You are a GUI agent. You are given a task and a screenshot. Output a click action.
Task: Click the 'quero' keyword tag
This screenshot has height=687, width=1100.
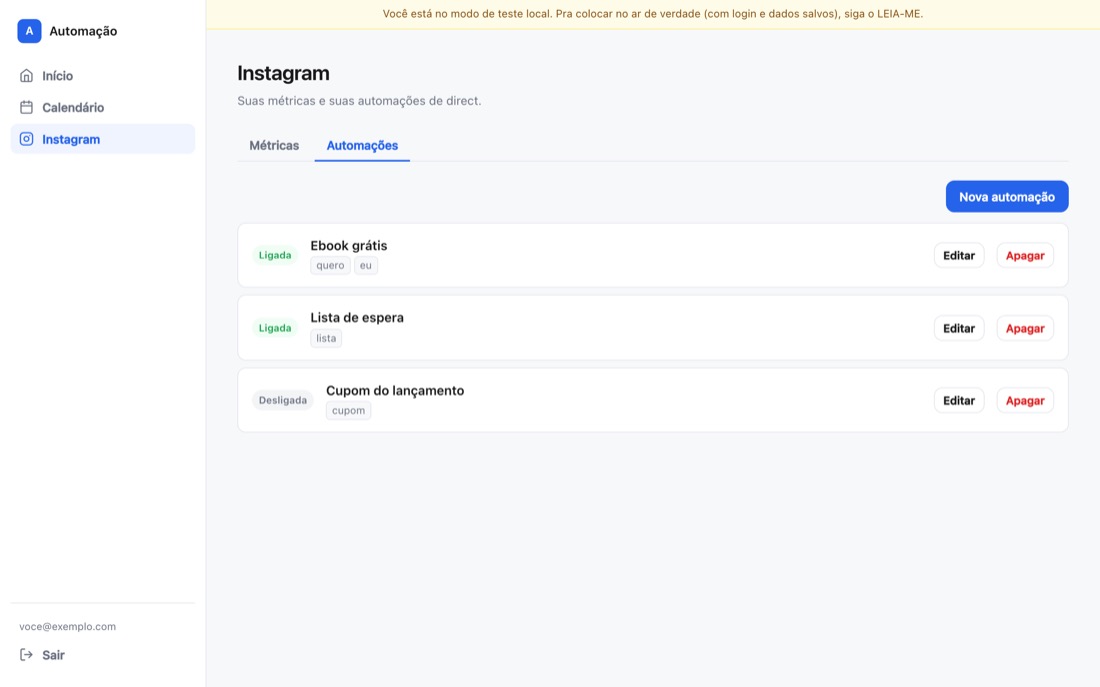330,265
